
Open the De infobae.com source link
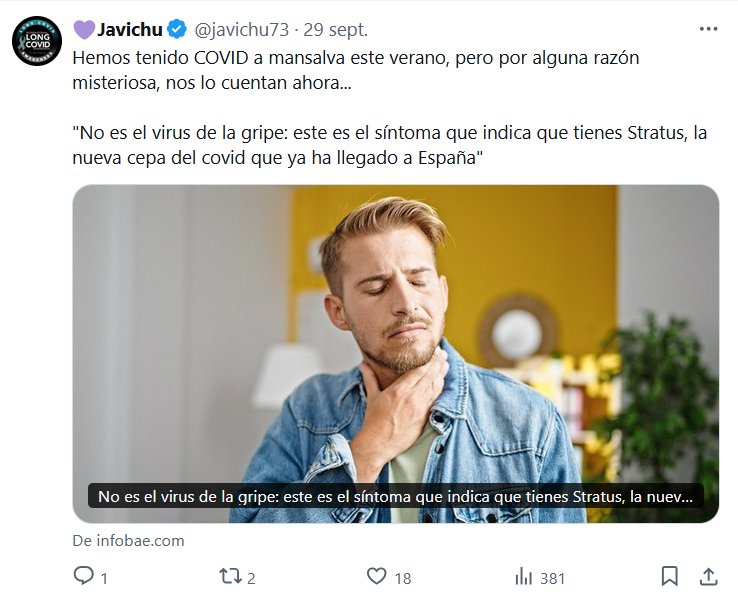128,540
